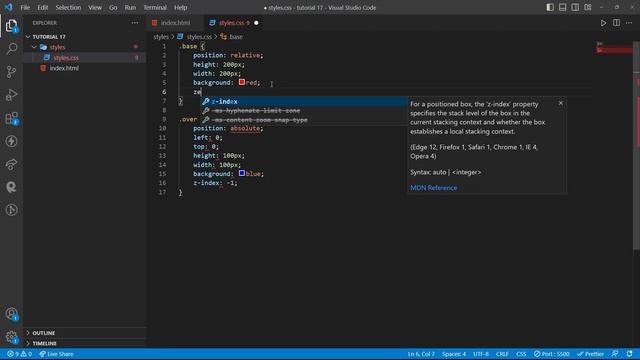Open Explorer views ellipsis menu
640x360 pixels.
(x=135, y=23)
